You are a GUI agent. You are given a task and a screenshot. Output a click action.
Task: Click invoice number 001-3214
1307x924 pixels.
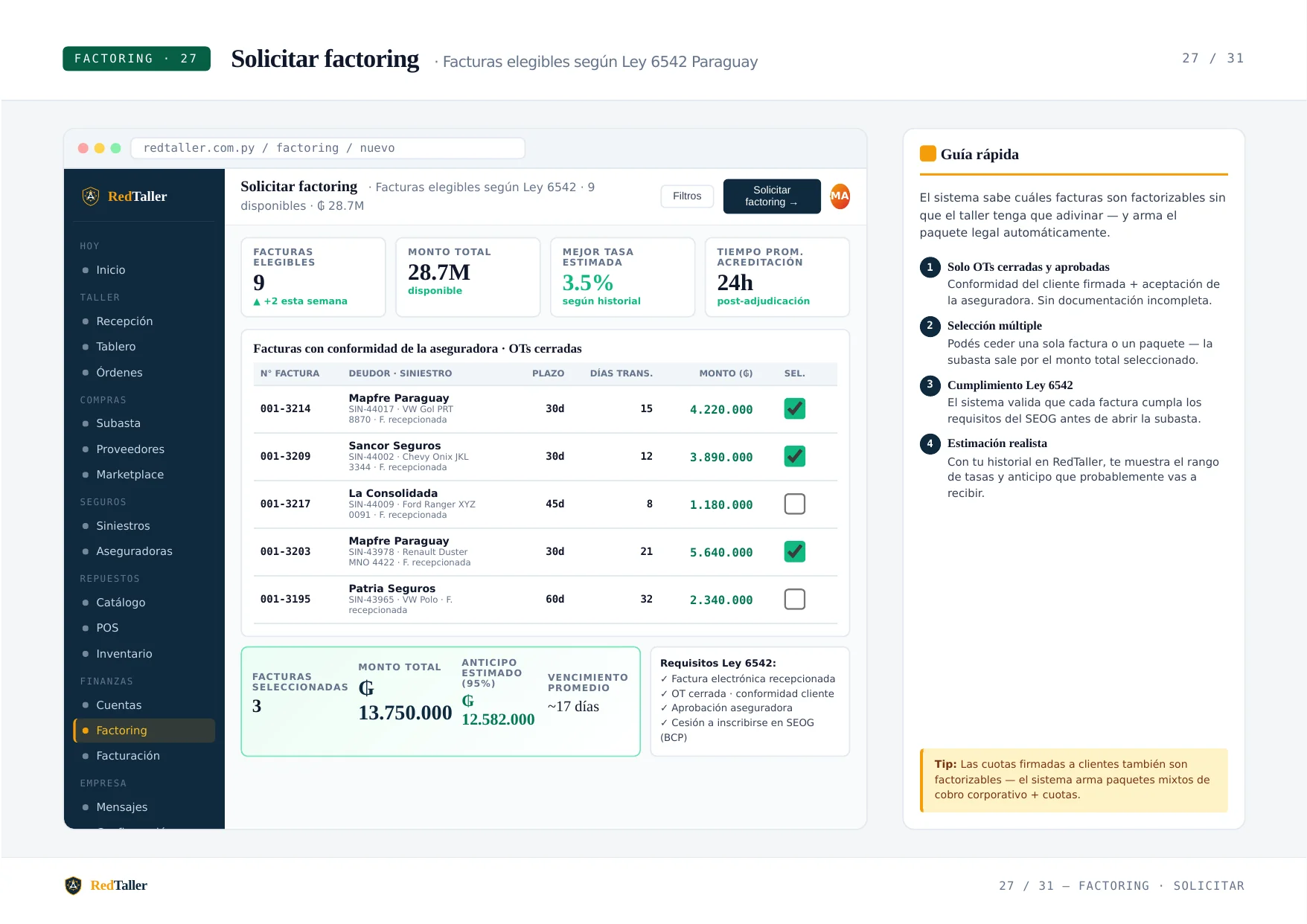click(x=285, y=408)
